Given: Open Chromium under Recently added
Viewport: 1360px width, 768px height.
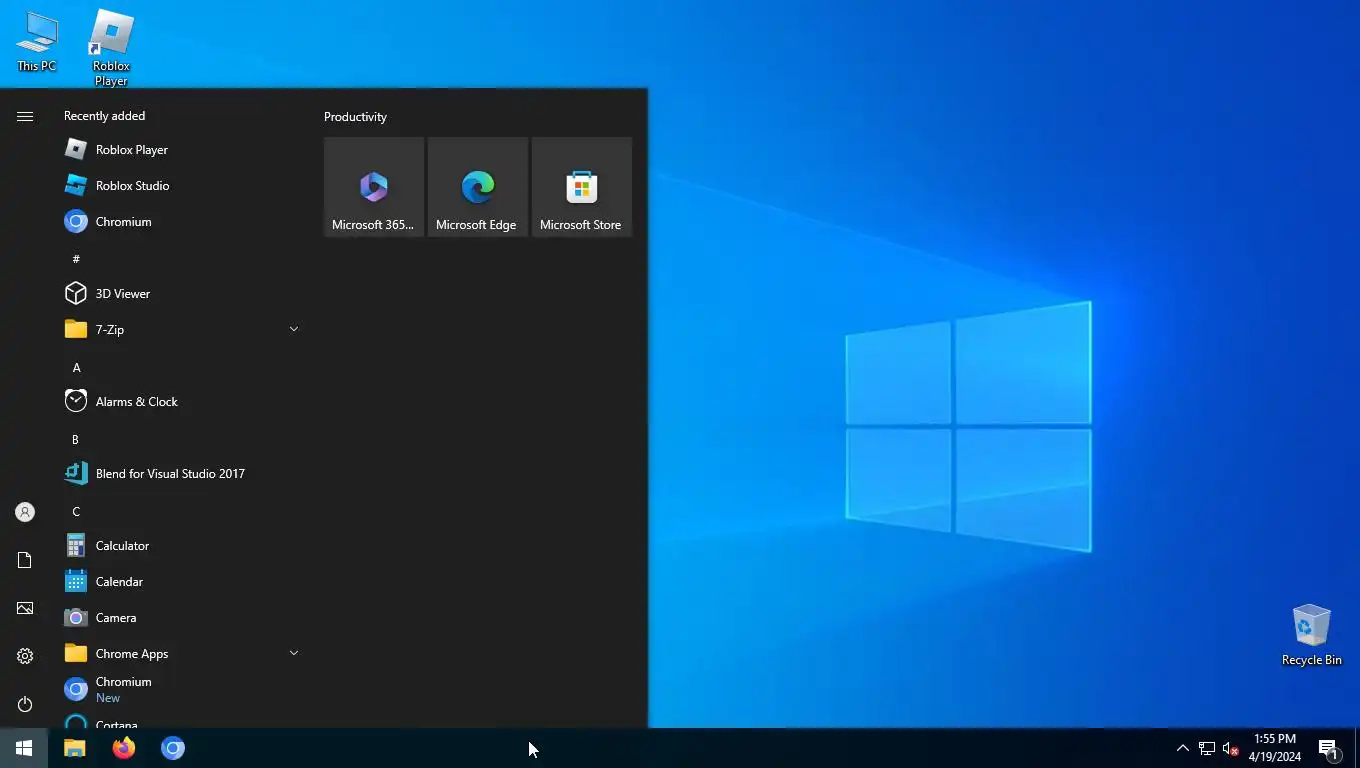Looking at the screenshot, I should [x=180, y=222].
